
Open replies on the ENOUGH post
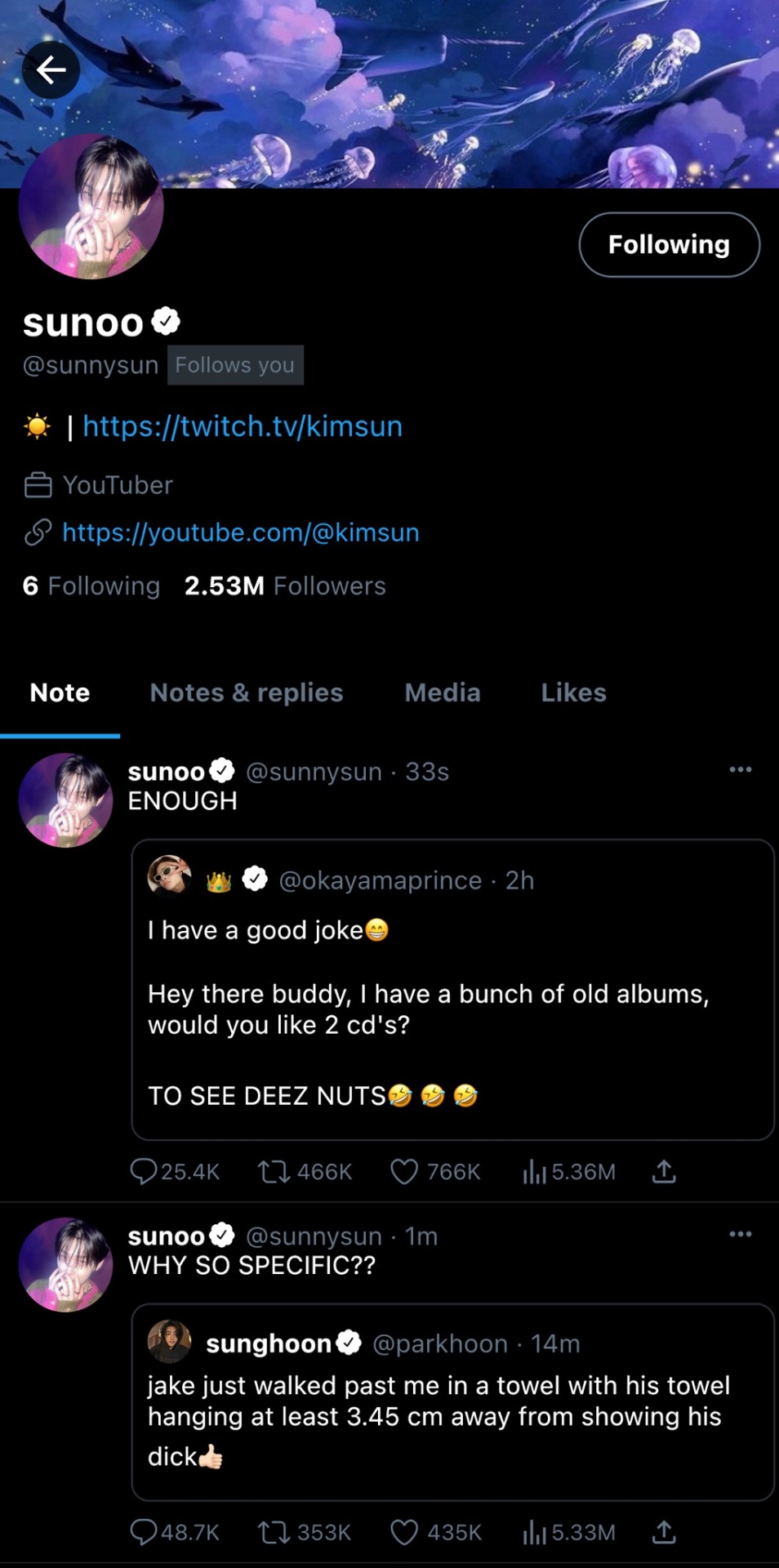(144, 1172)
